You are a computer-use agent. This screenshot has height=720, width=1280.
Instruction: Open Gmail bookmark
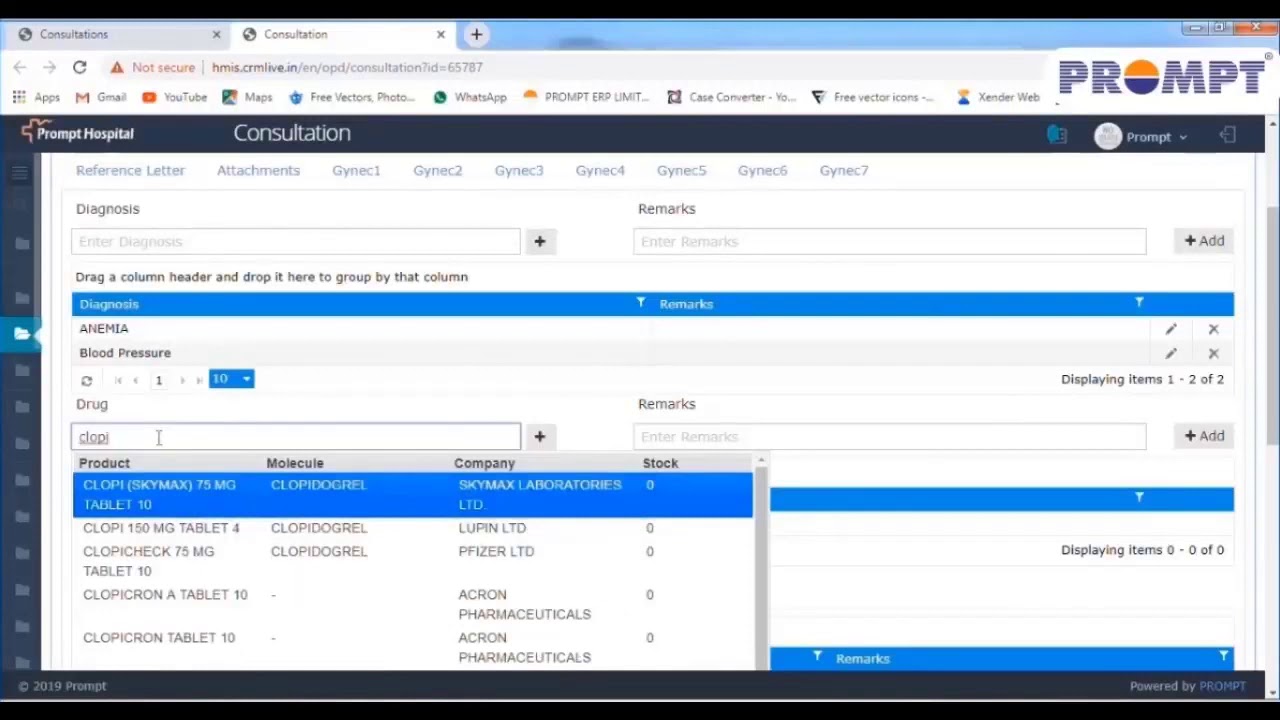click(x=101, y=97)
